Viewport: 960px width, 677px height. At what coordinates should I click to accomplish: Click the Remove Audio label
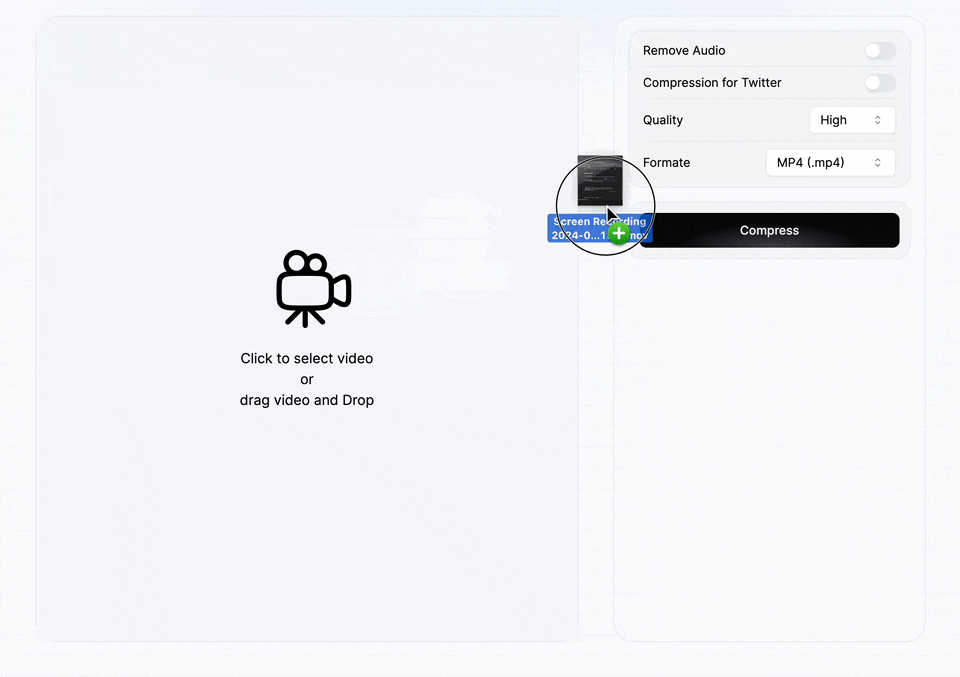pyautogui.click(x=684, y=50)
